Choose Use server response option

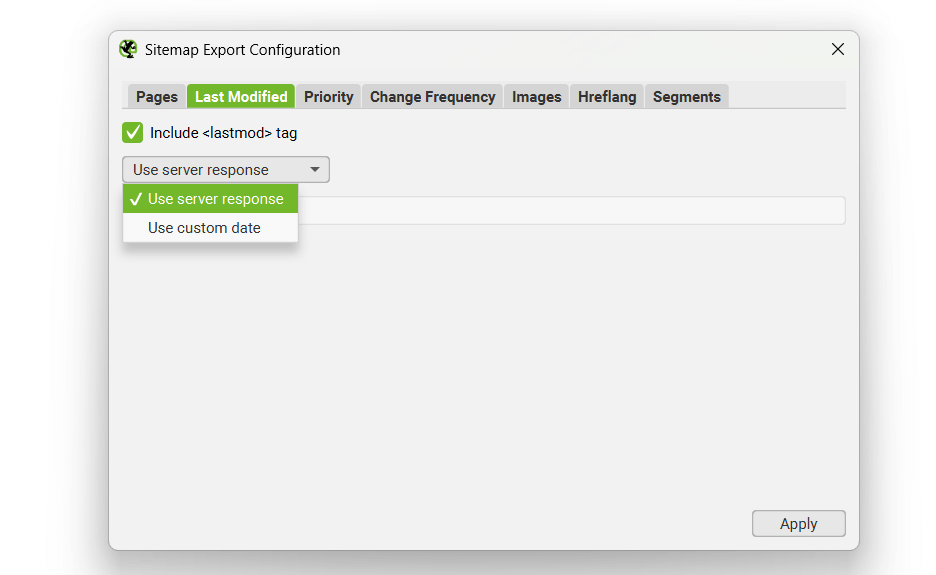[210, 199]
